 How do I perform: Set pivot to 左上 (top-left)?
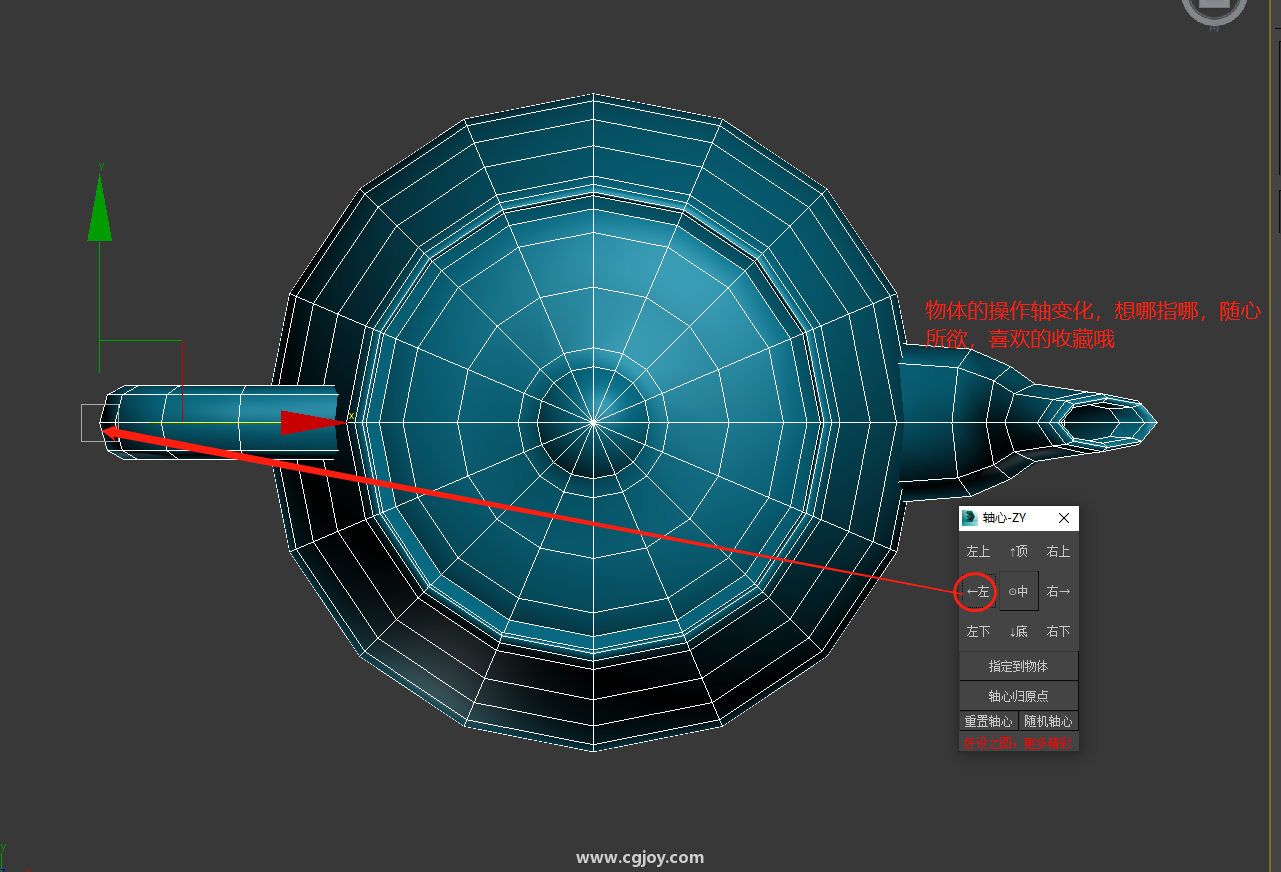pos(978,551)
